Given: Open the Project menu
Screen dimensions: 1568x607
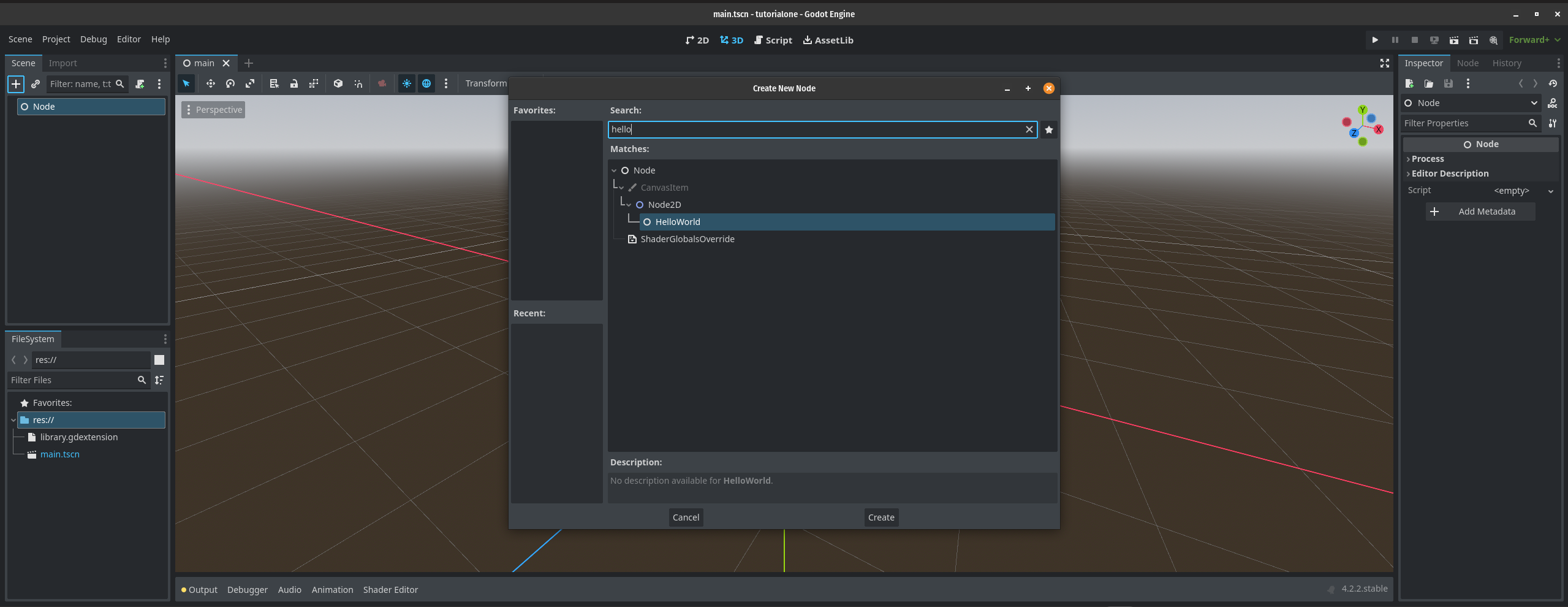Looking at the screenshot, I should pos(56,39).
